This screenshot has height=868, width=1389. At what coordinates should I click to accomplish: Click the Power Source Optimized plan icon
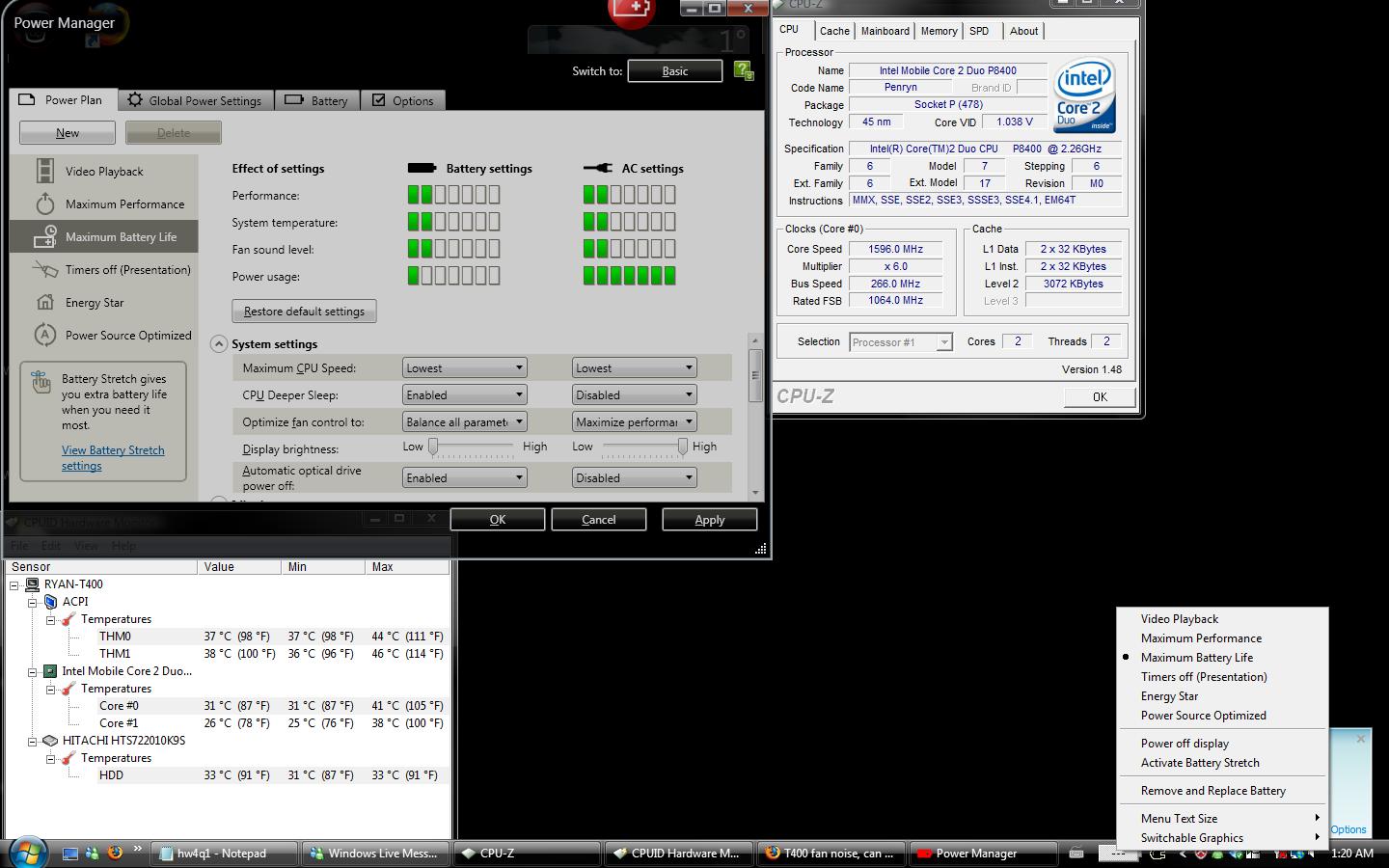point(45,335)
